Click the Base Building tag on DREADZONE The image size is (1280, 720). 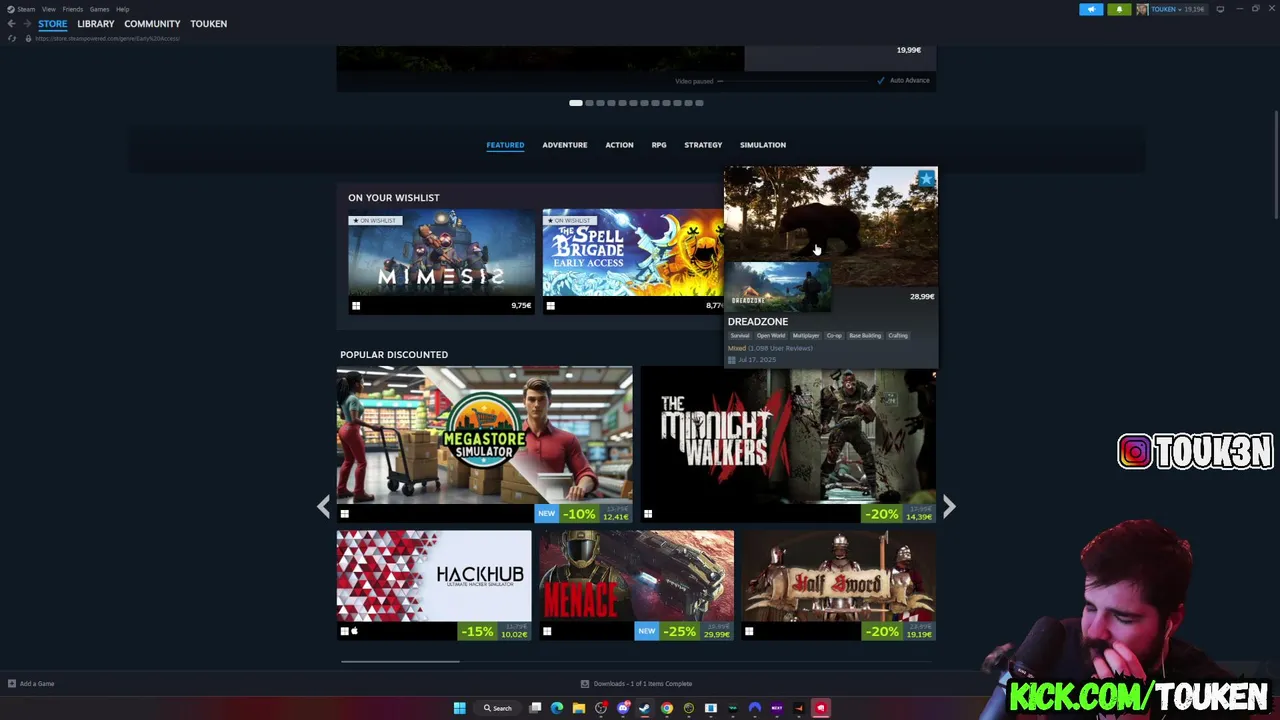[865, 336]
